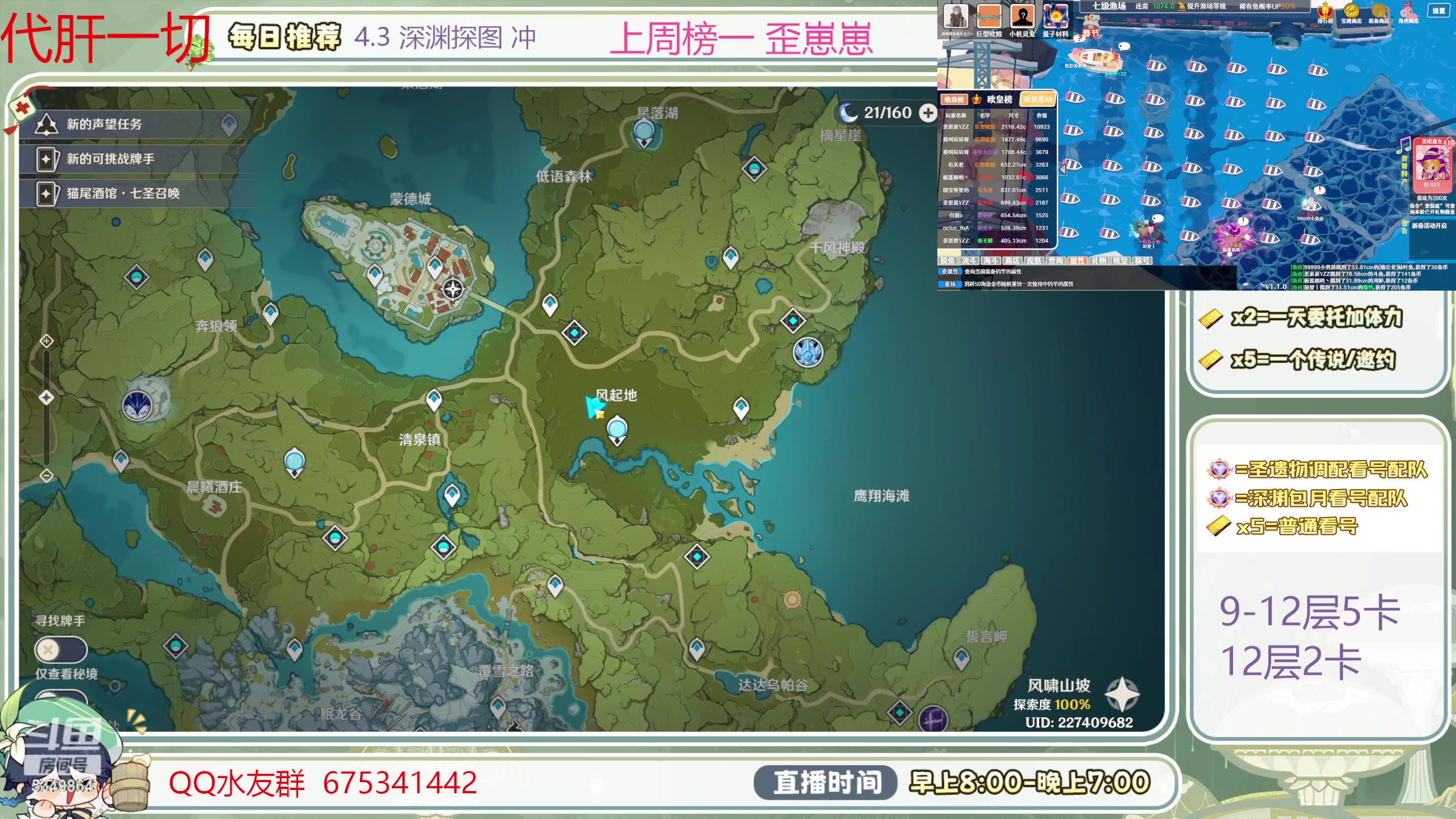
Task: Switch to the 称号 tab
Action: pos(1142,260)
